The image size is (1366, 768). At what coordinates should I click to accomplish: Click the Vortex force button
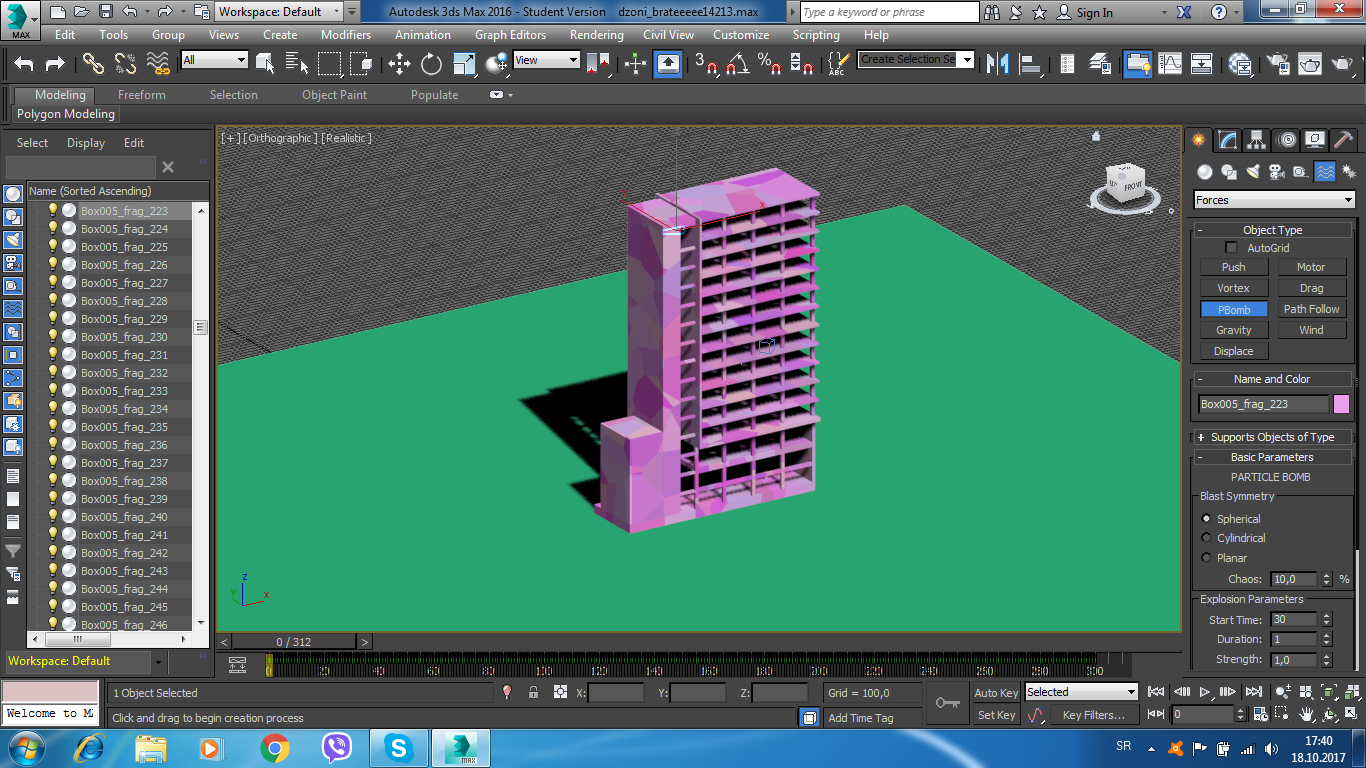(1233, 288)
